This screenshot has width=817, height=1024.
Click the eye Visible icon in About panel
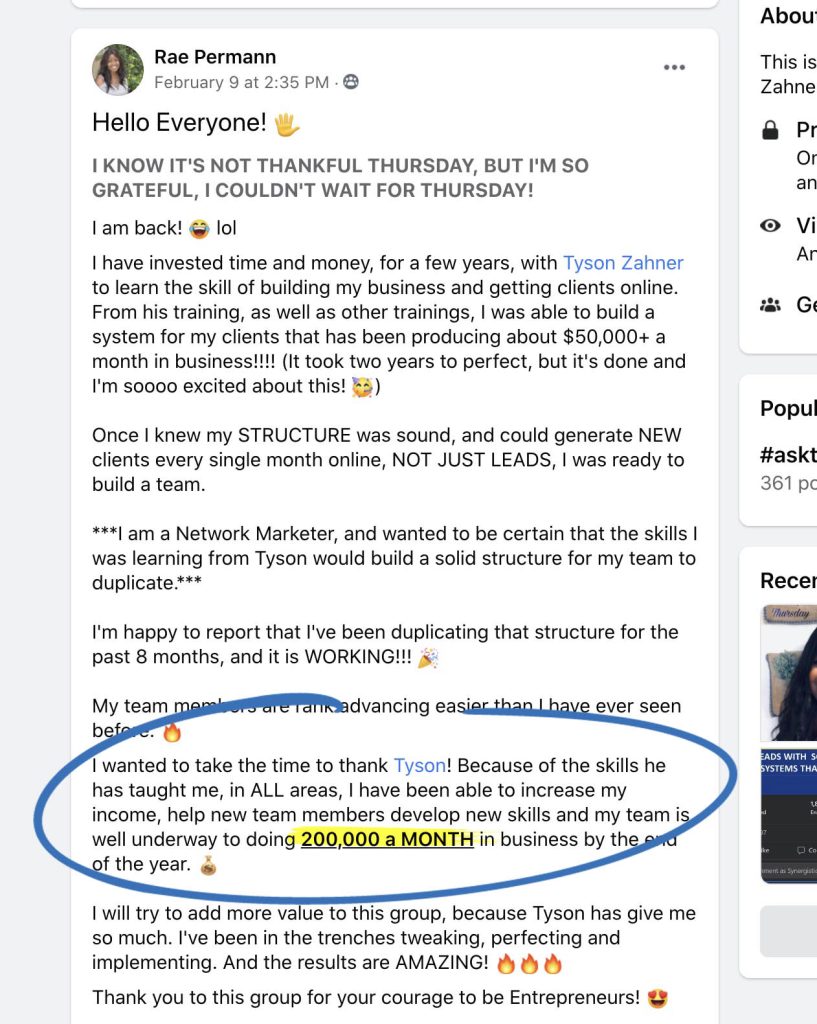click(x=771, y=225)
